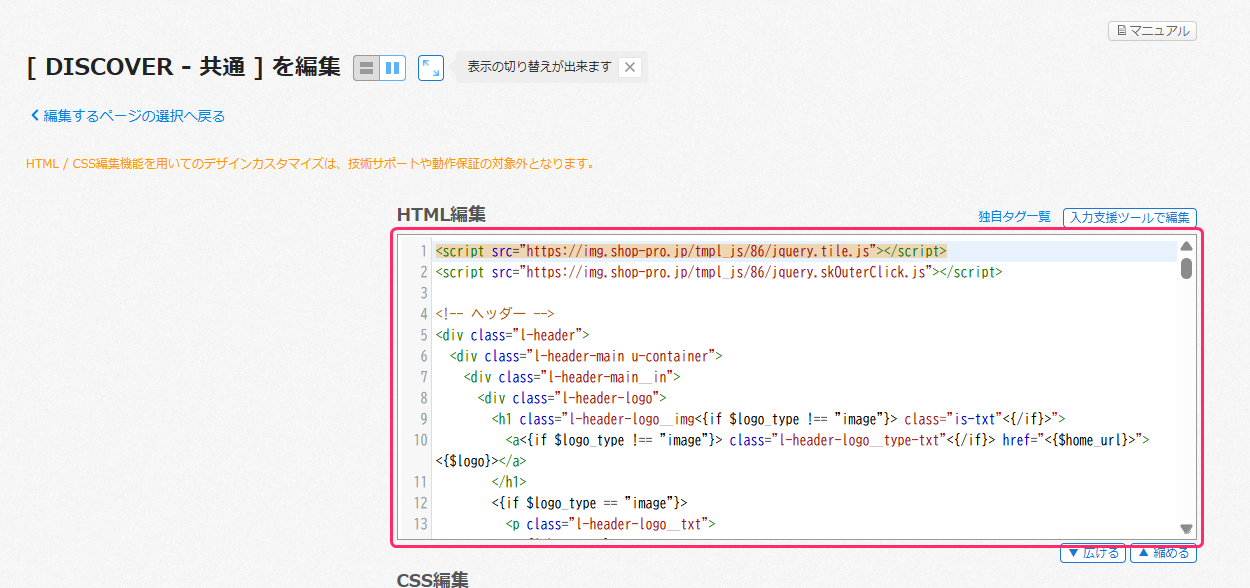Place cursor on jquery.tile.js script line
The image size is (1250, 588).
[x=690, y=250]
